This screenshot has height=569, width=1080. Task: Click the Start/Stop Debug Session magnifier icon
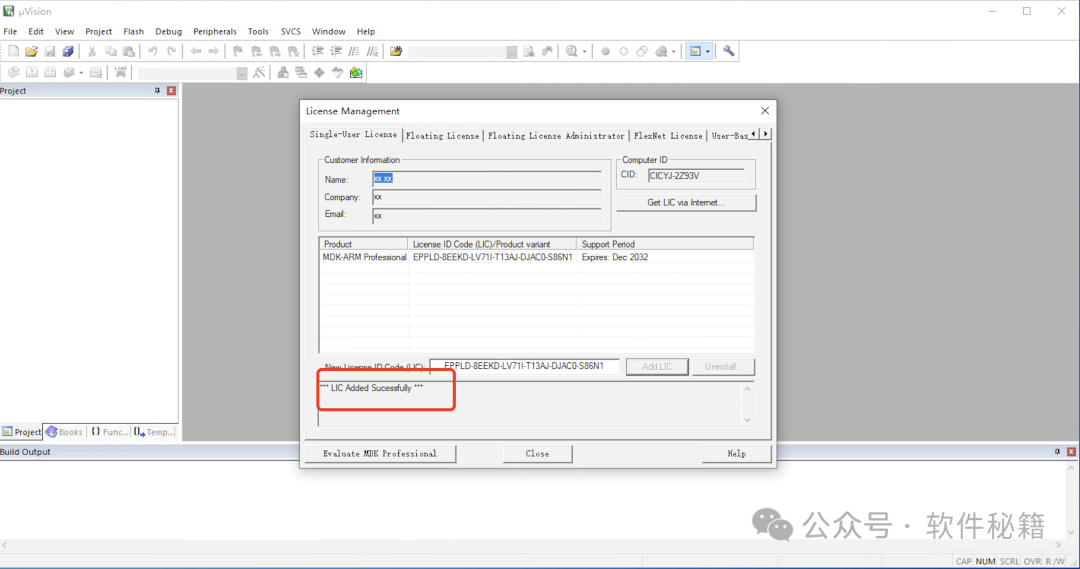click(572, 52)
